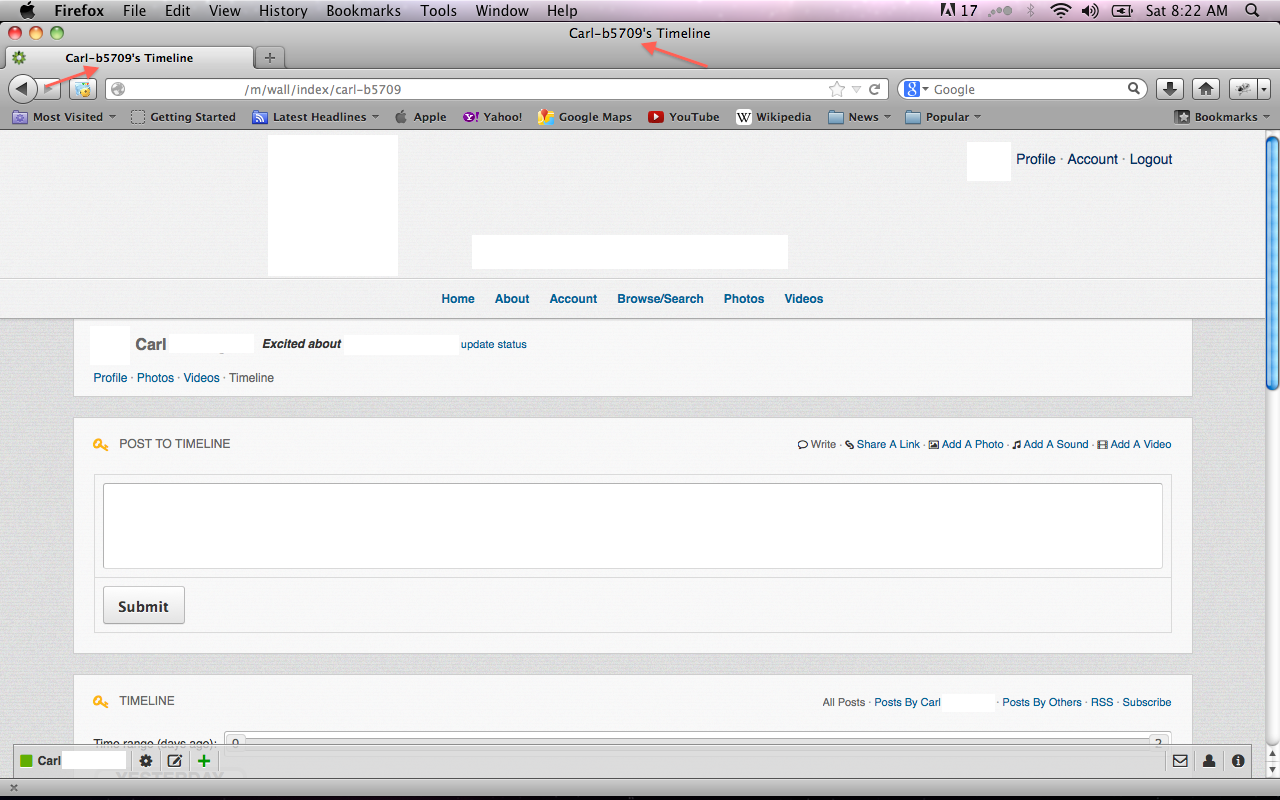Click the compose pencil icon in chat bar
Viewport: 1280px width, 800px height.
click(175, 761)
